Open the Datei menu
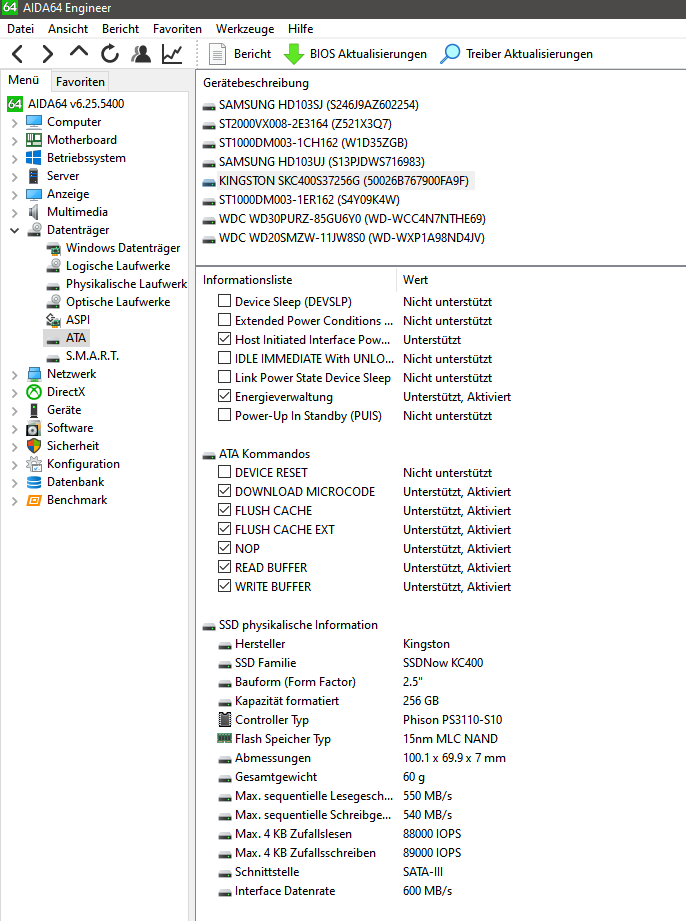The image size is (686, 921). [21, 29]
